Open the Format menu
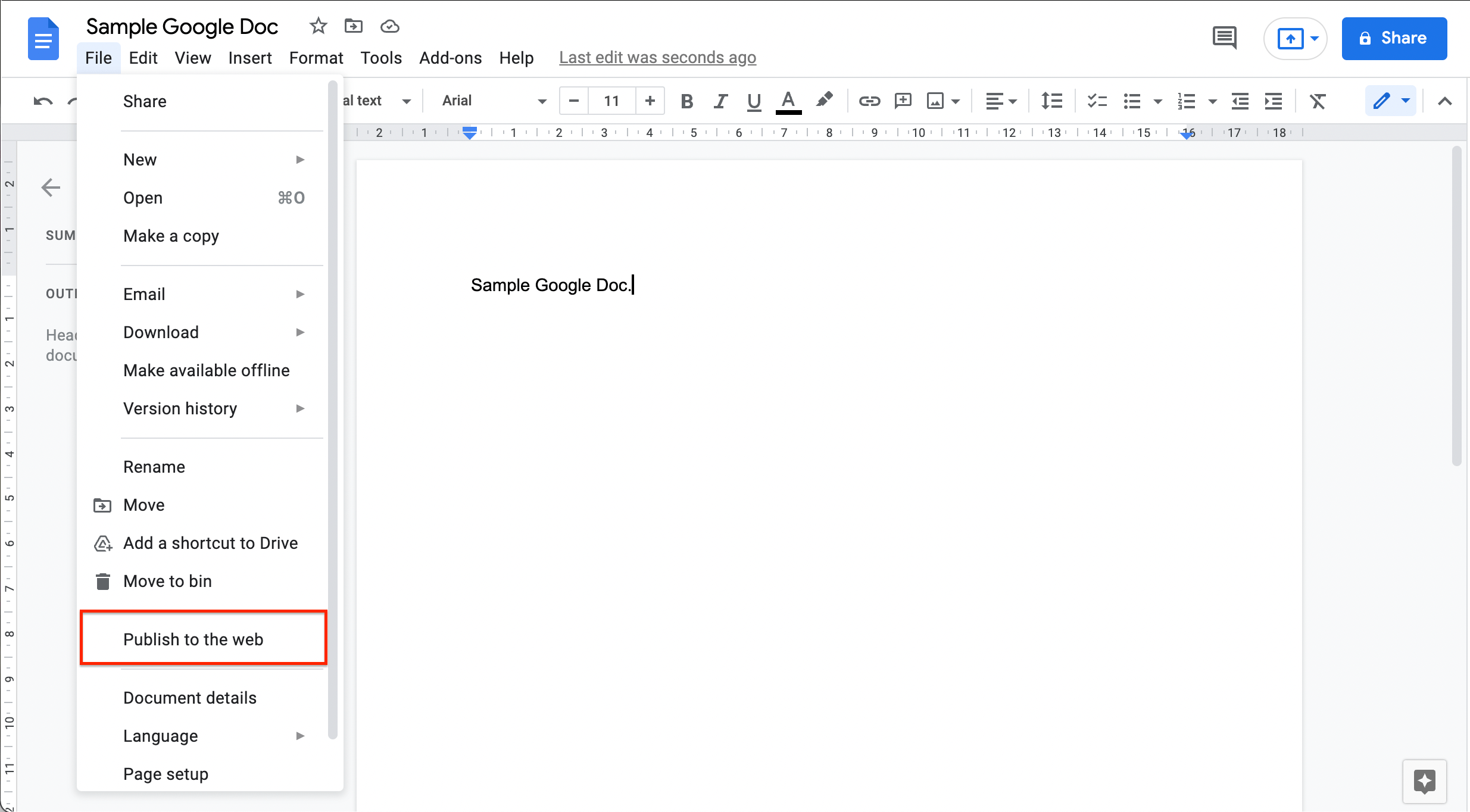1470x812 pixels. coord(316,58)
